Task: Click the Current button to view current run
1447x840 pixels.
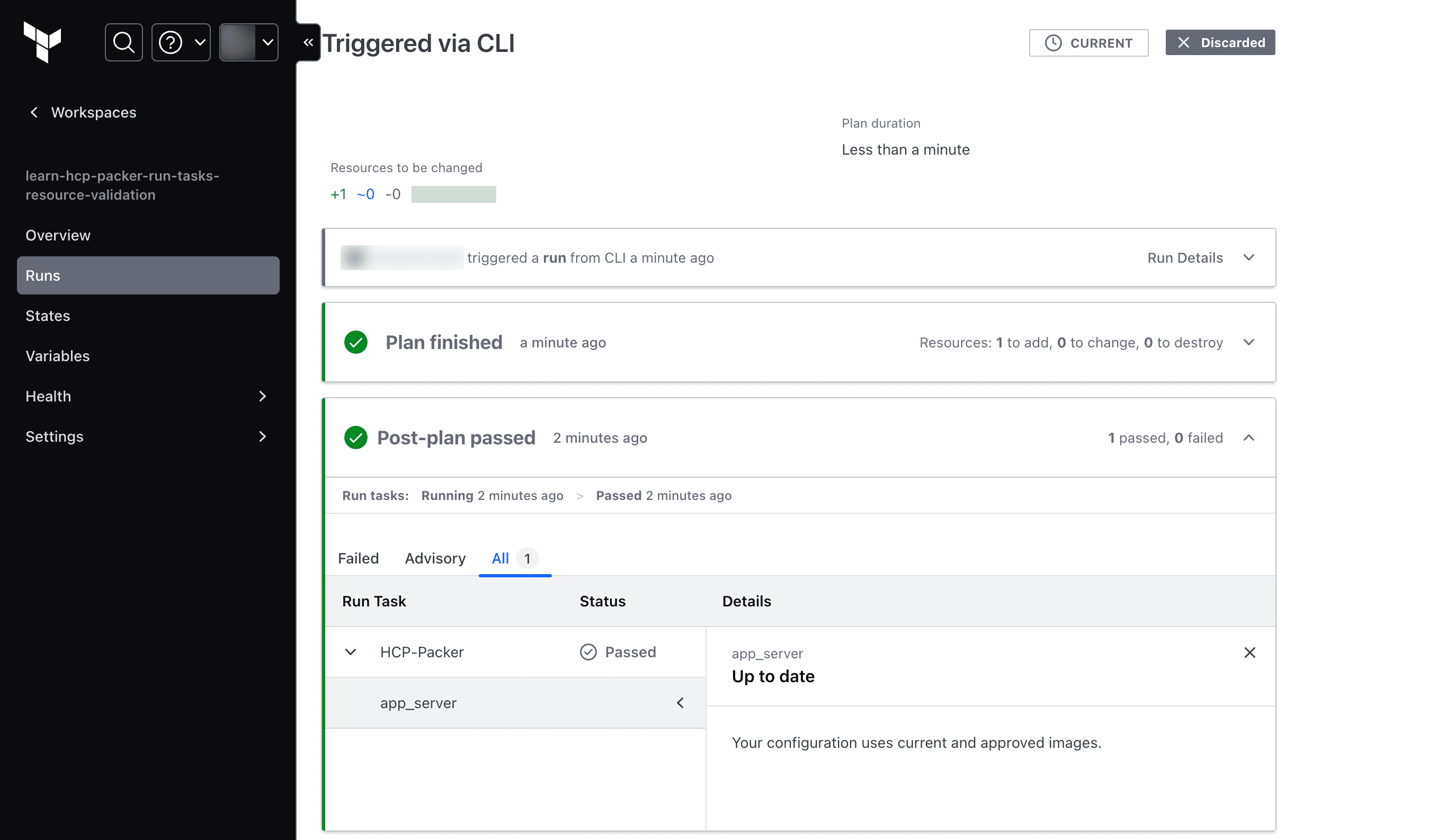Action: (1089, 42)
